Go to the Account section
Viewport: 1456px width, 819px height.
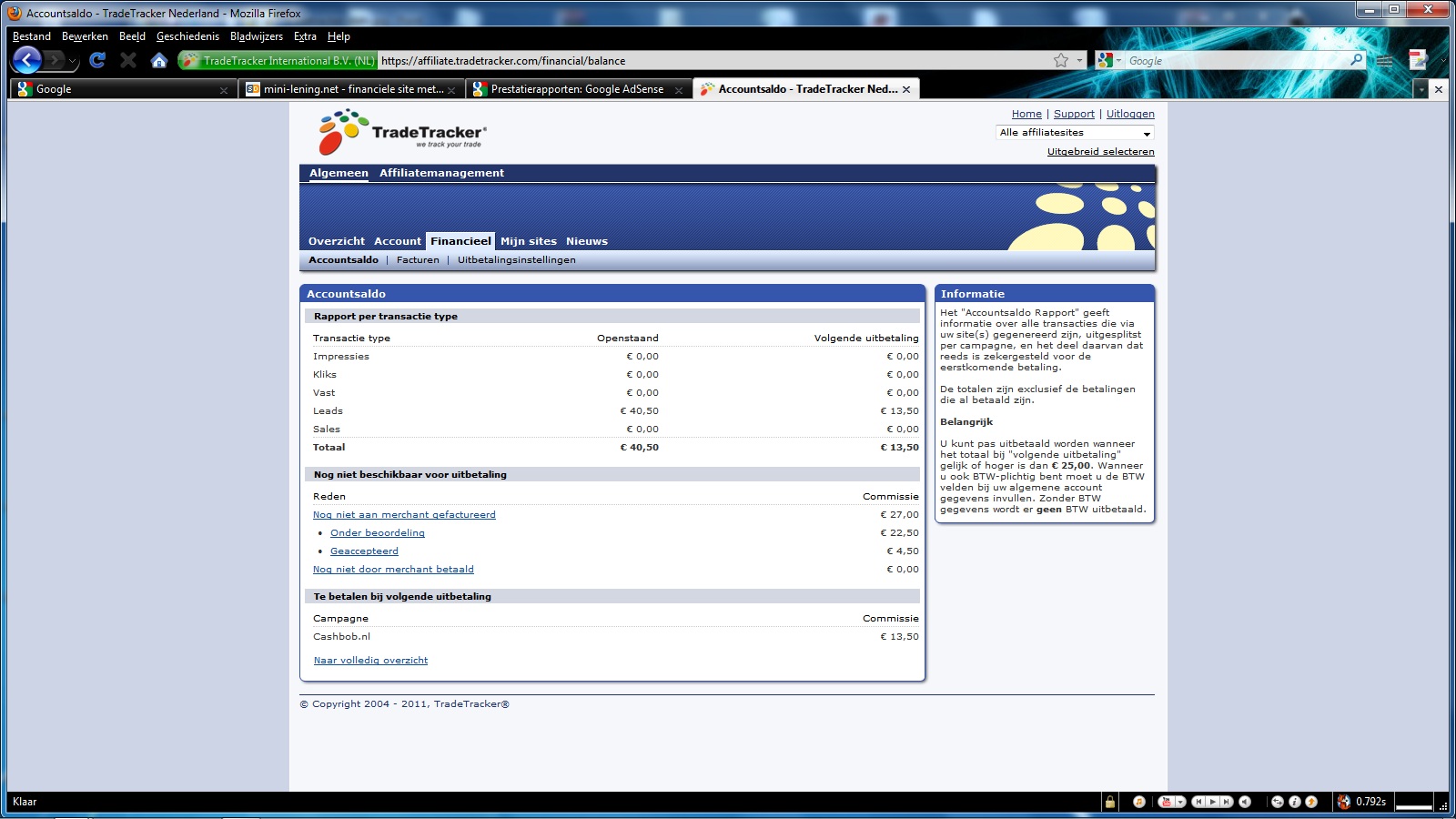click(x=398, y=241)
